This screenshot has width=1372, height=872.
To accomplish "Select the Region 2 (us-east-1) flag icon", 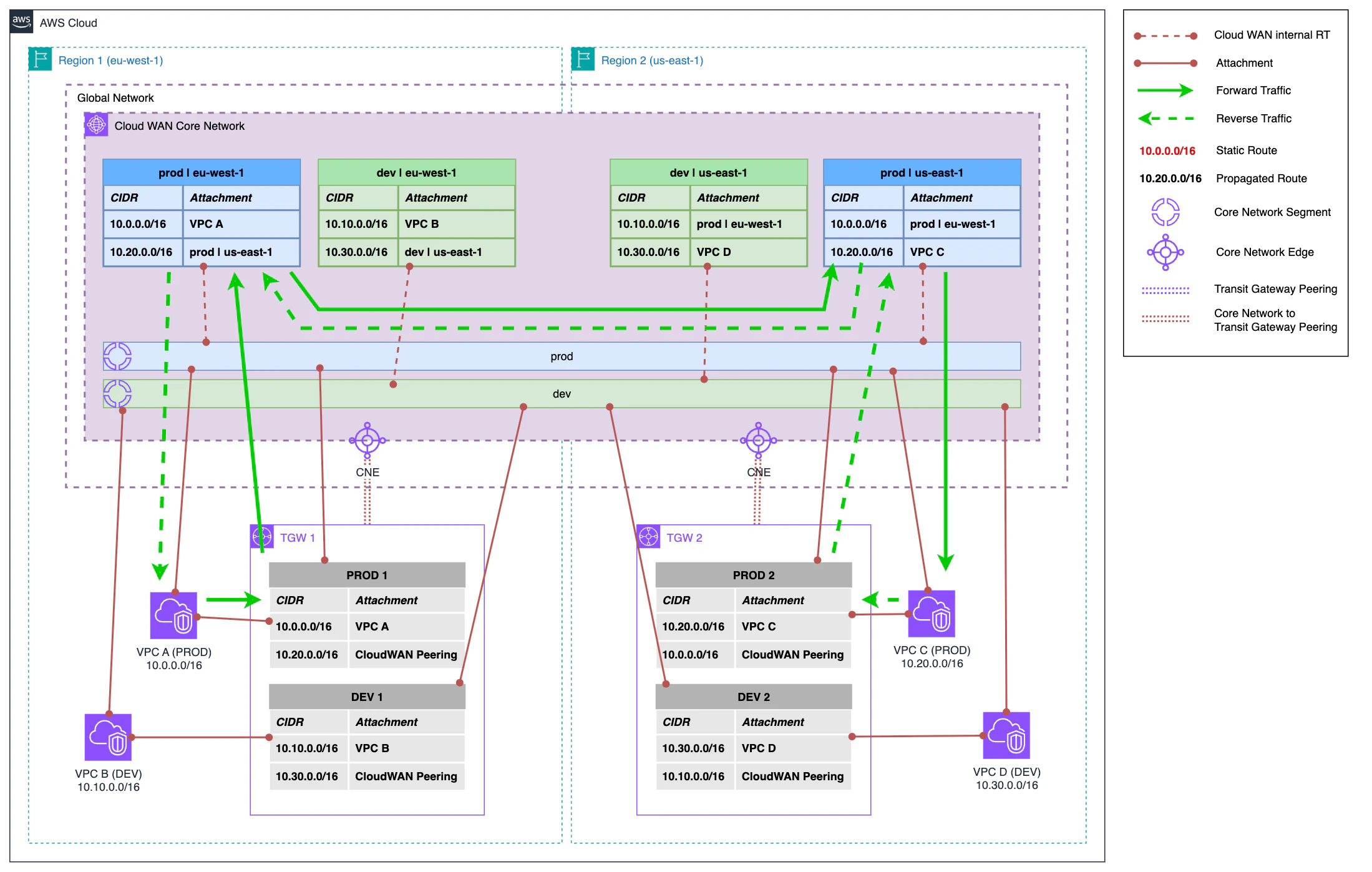I will point(582,59).
